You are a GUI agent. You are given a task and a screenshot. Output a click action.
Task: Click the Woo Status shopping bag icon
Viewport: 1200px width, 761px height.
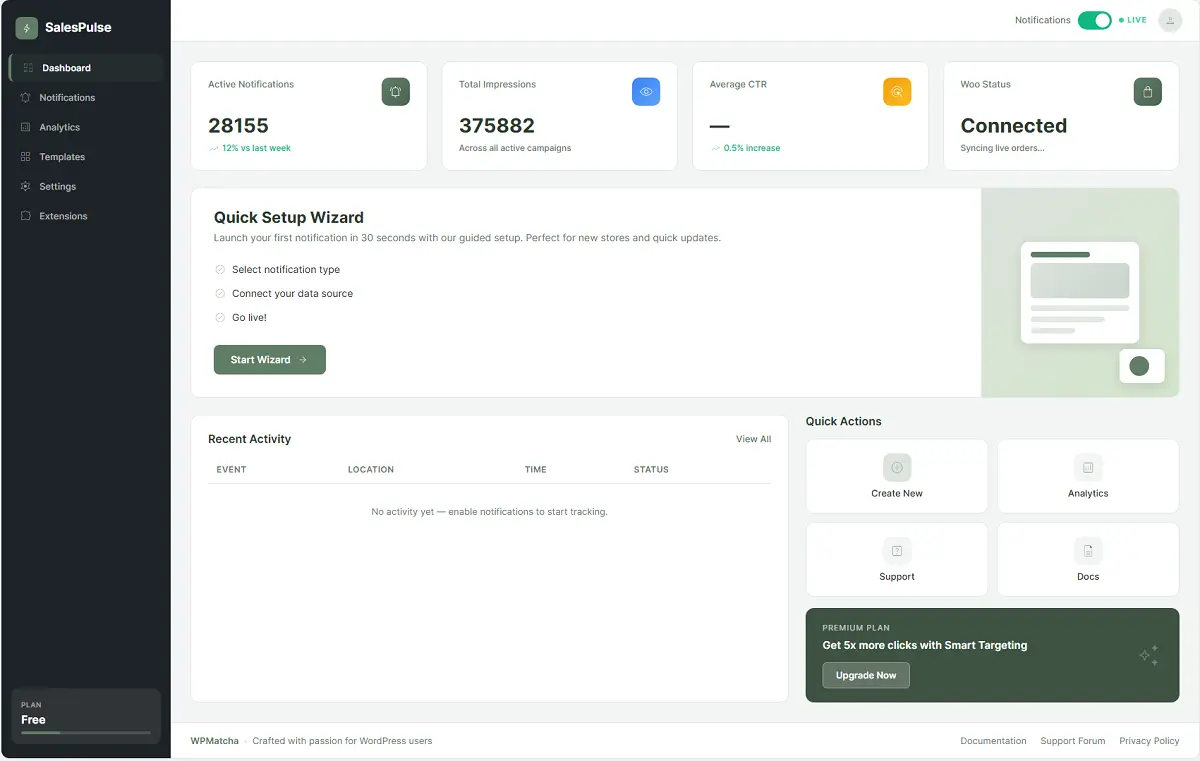[1147, 92]
